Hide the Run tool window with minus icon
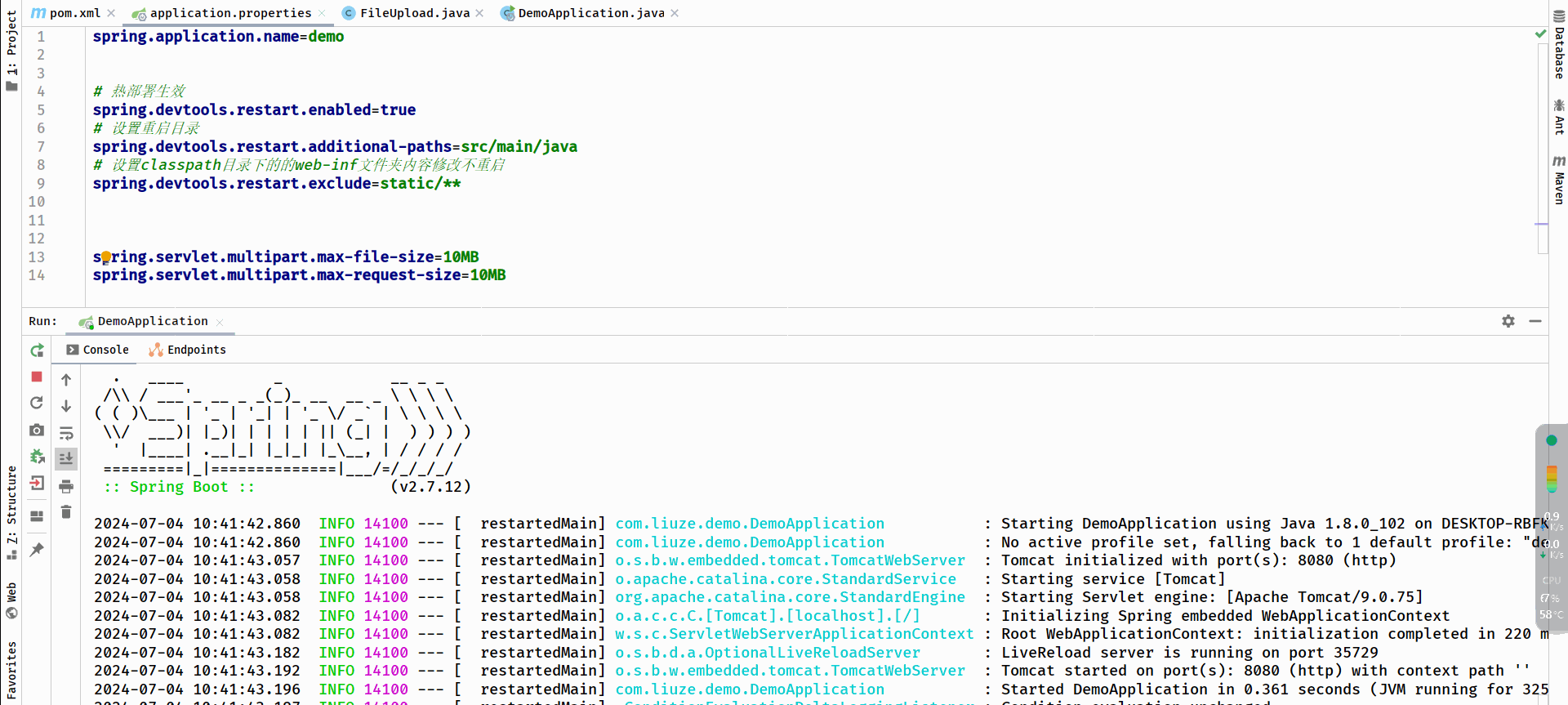 (1535, 321)
